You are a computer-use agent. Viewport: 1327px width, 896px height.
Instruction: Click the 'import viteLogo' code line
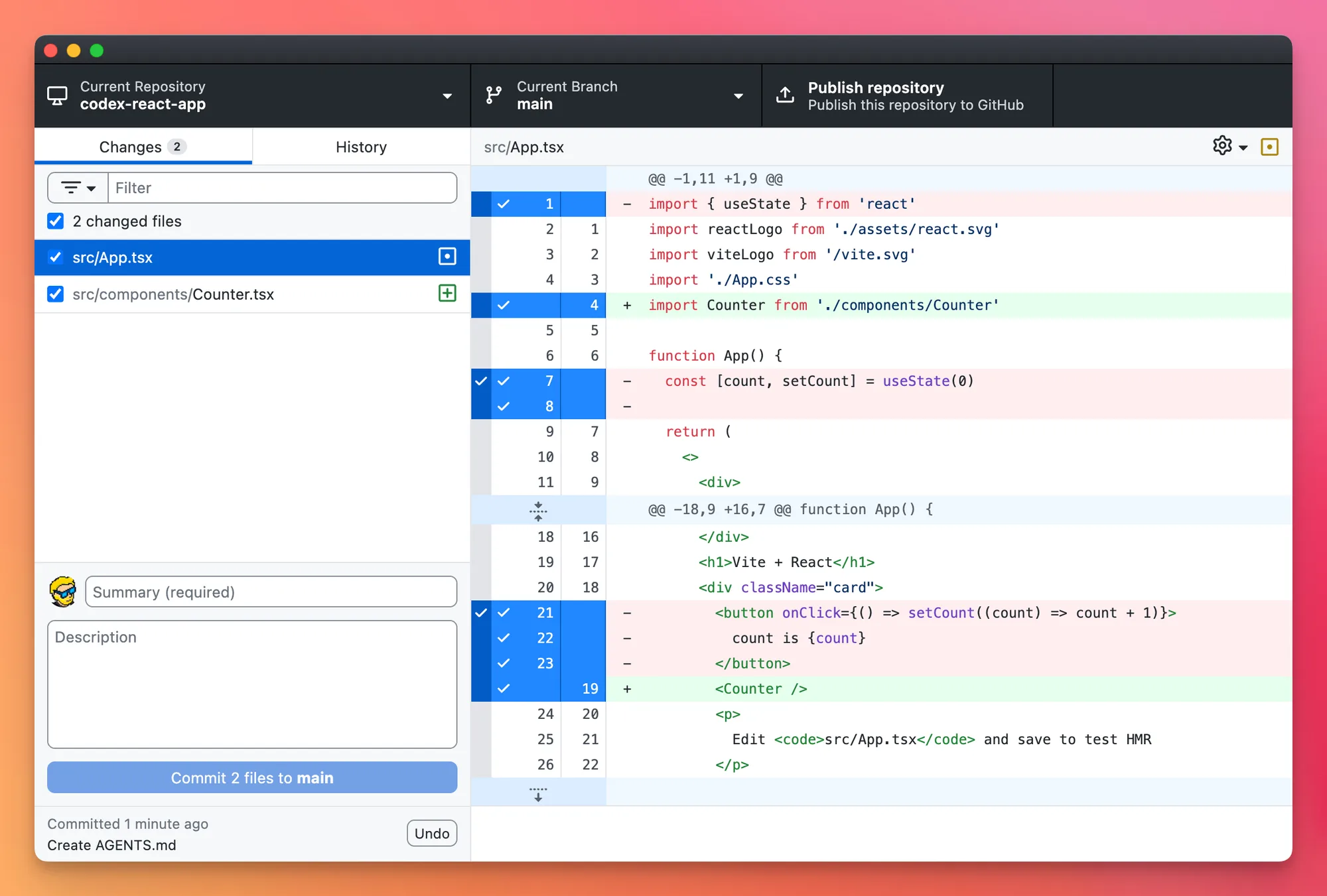click(782, 254)
